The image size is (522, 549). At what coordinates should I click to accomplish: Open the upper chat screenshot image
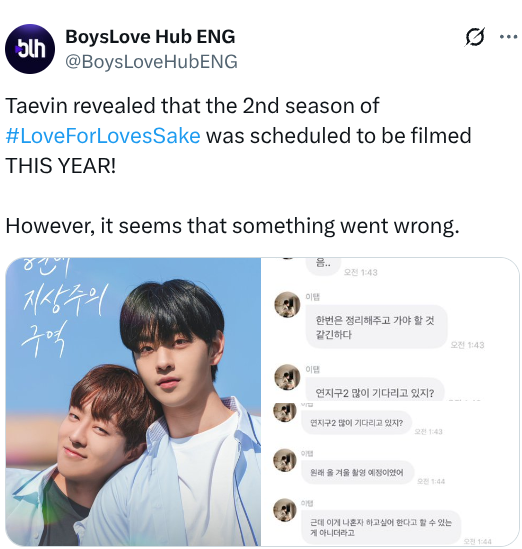pyautogui.click(x=390, y=329)
